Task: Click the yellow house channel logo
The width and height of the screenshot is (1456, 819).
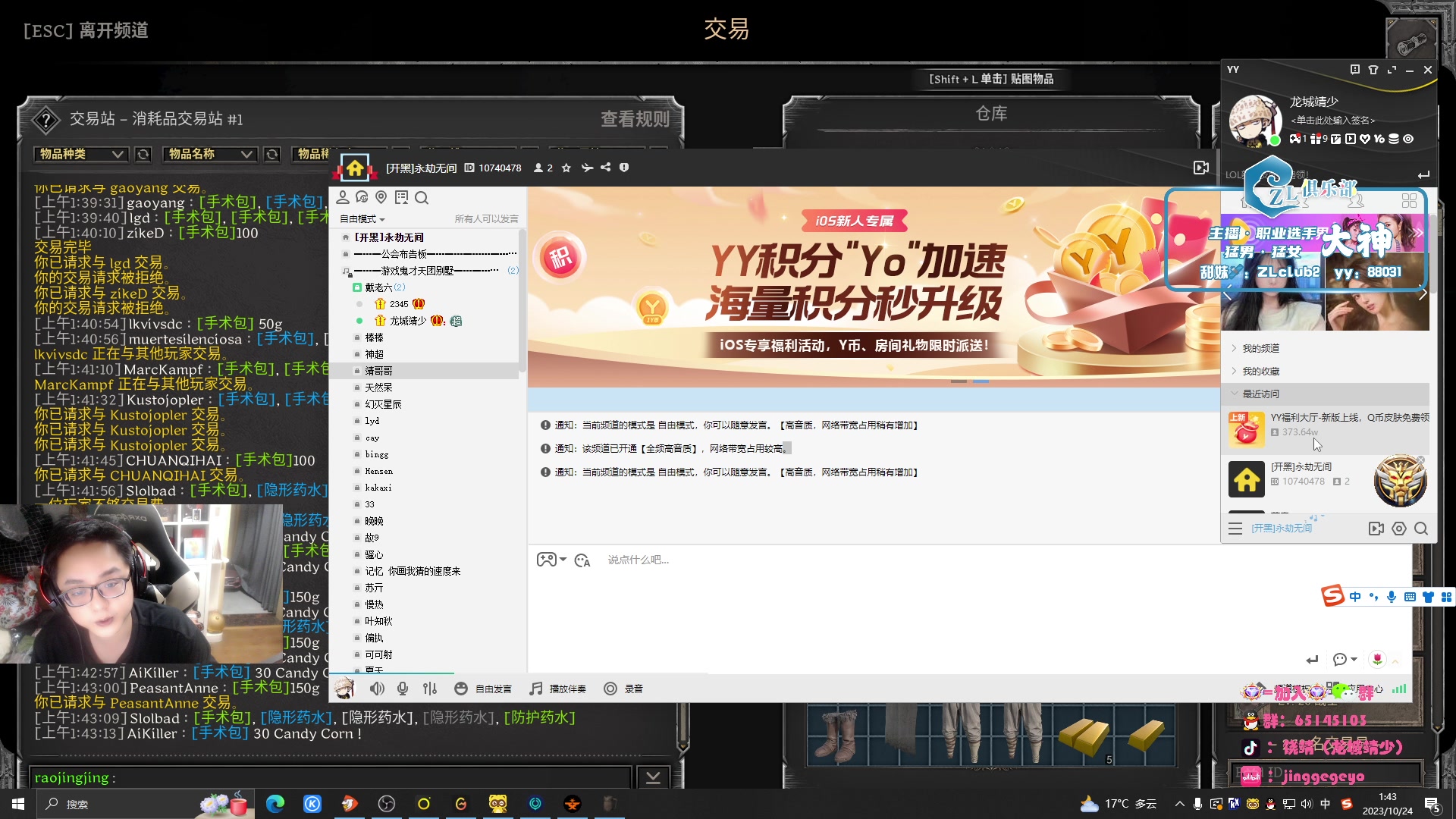Action: [x=355, y=168]
